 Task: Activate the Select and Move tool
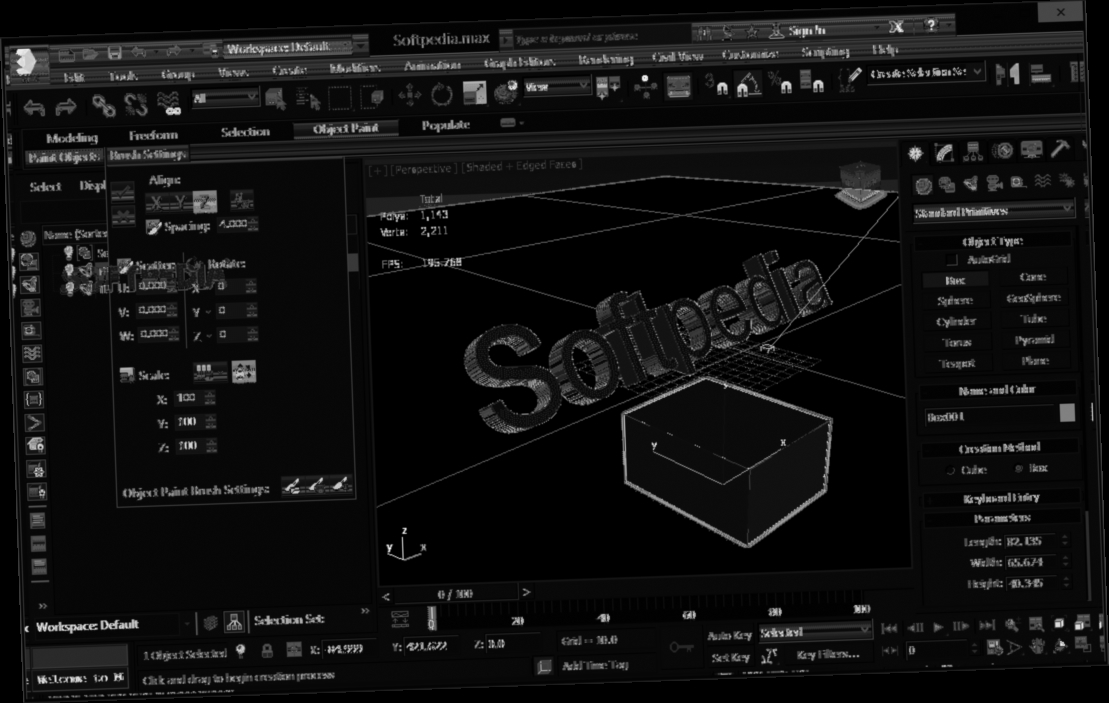click(410, 95)
